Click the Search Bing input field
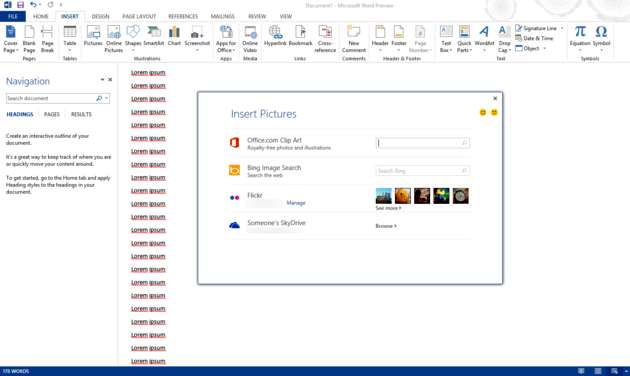This screenshot has height=376, width=630. [423, 171]
